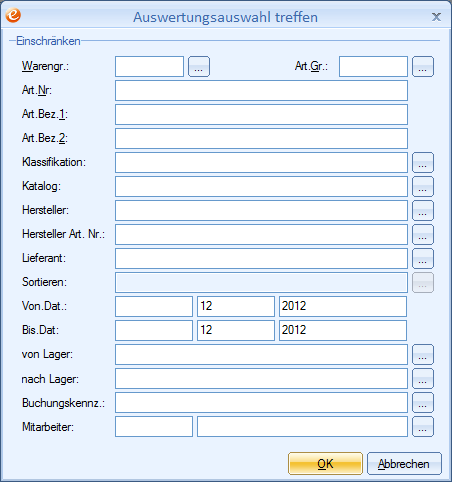Screen dimensions: 452x482
Task: Open Lieferant lookup ellipsis button
Action: click(x=423, y=258)
